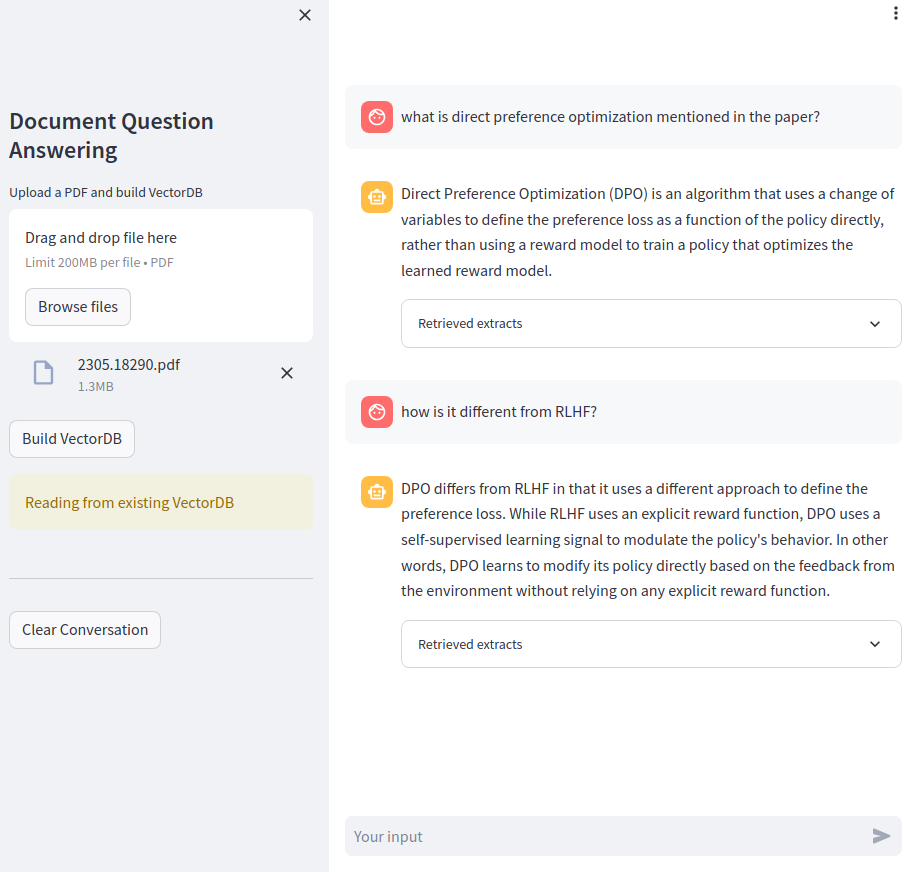
Task: Click the user avatar beside the RLHF question
Action: click(377, 412)
